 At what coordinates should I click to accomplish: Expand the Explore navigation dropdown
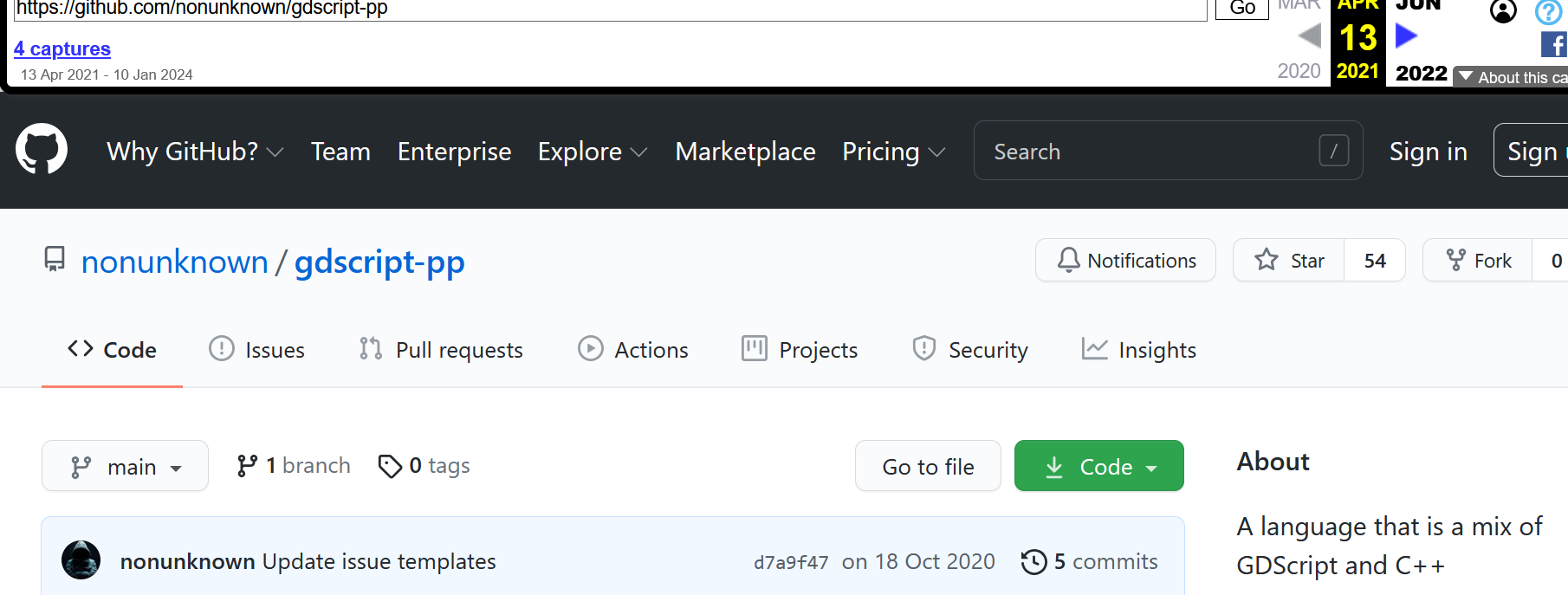pos(593,152)
